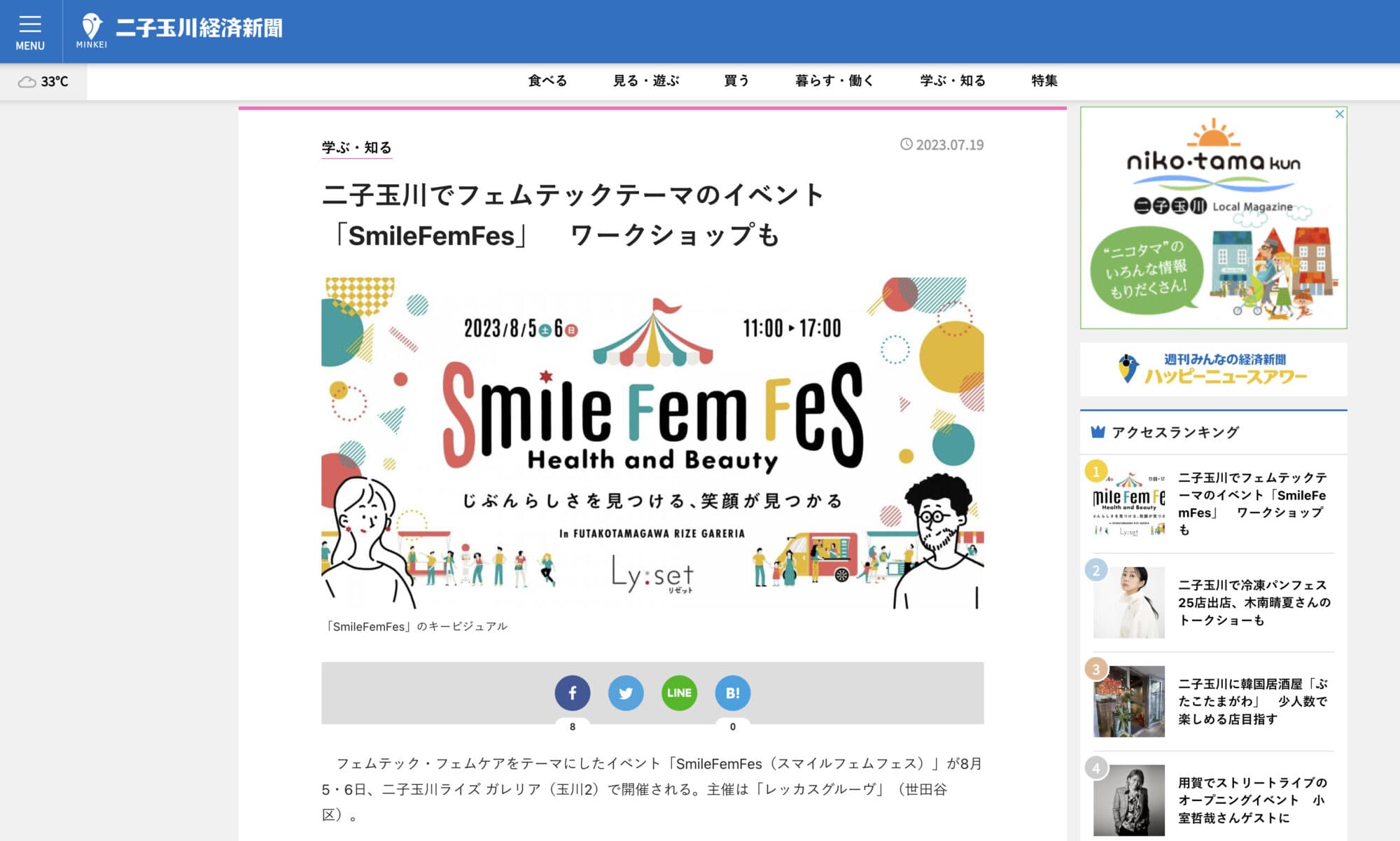This screenshot has height=841, width=1400.
Task: Go to 二子玉川経済新聞 home title
Action: pyautogui.click(x=199, y=28)
